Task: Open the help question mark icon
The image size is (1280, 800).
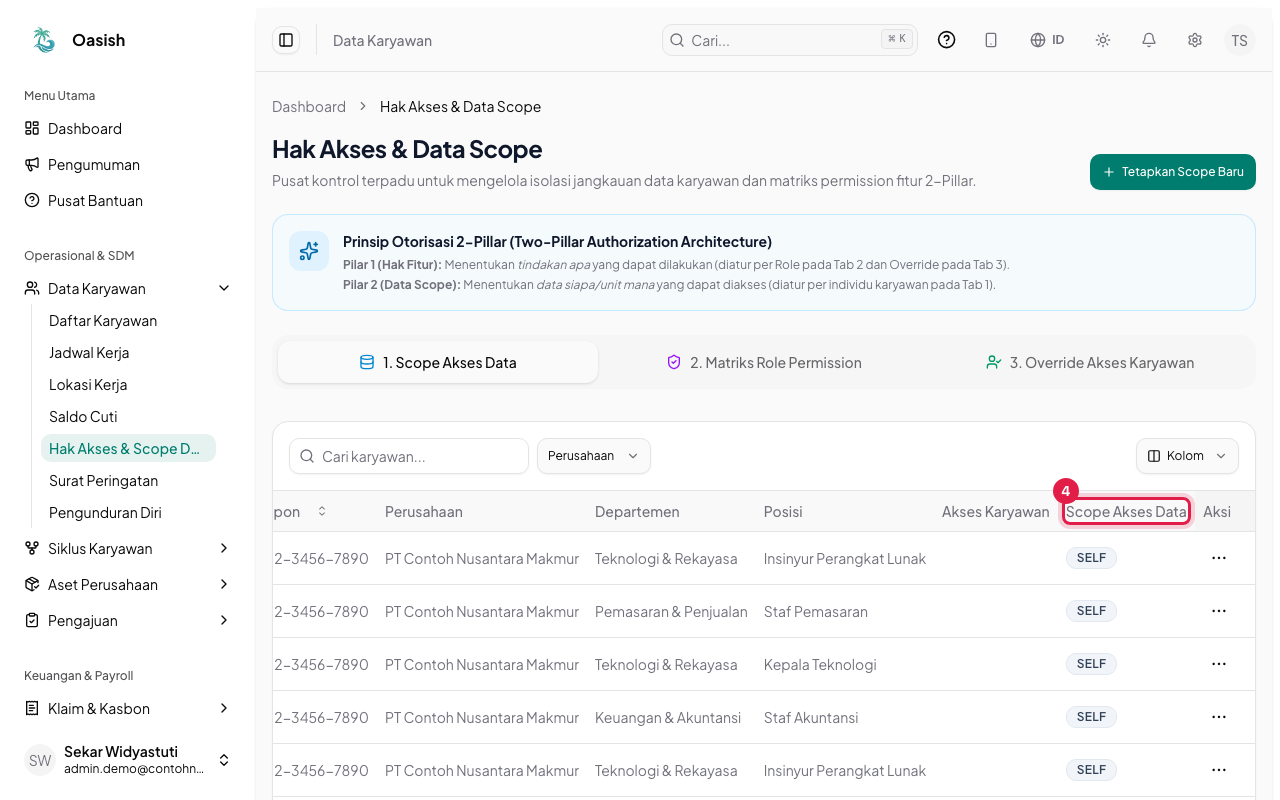Action: (946, 40)
